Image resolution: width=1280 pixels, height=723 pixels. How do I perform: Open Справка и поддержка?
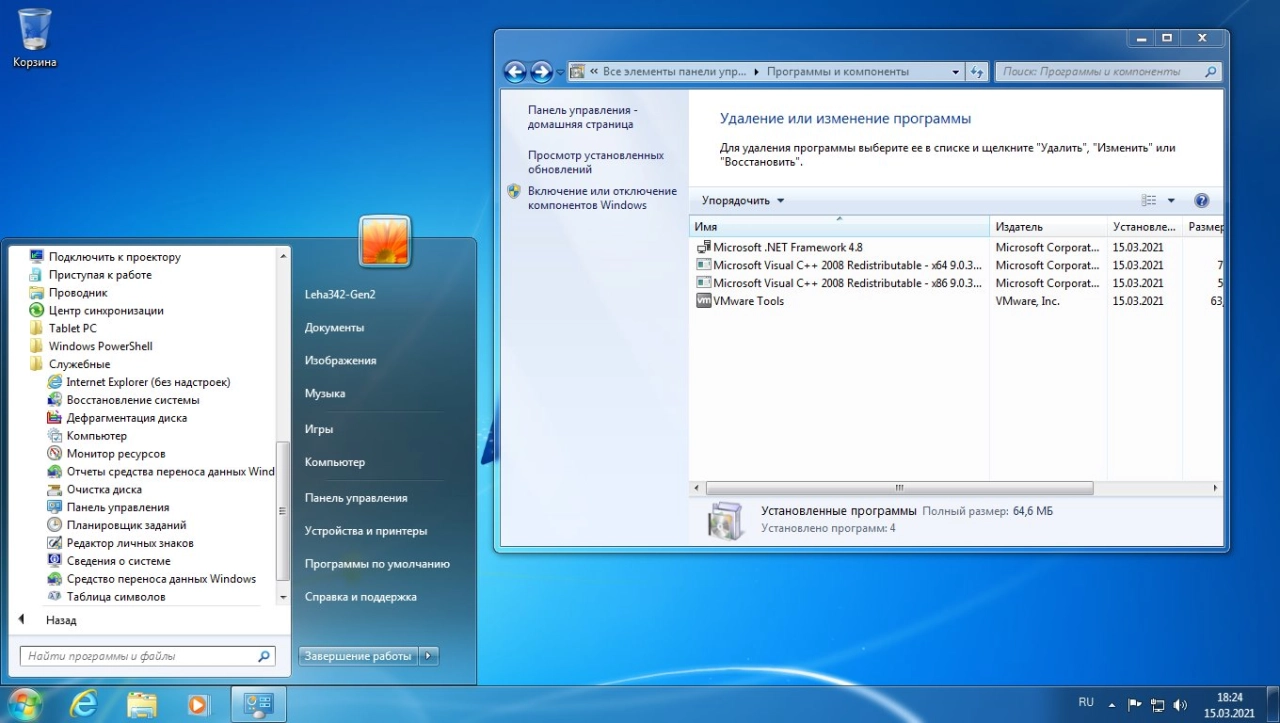(360, 597)
